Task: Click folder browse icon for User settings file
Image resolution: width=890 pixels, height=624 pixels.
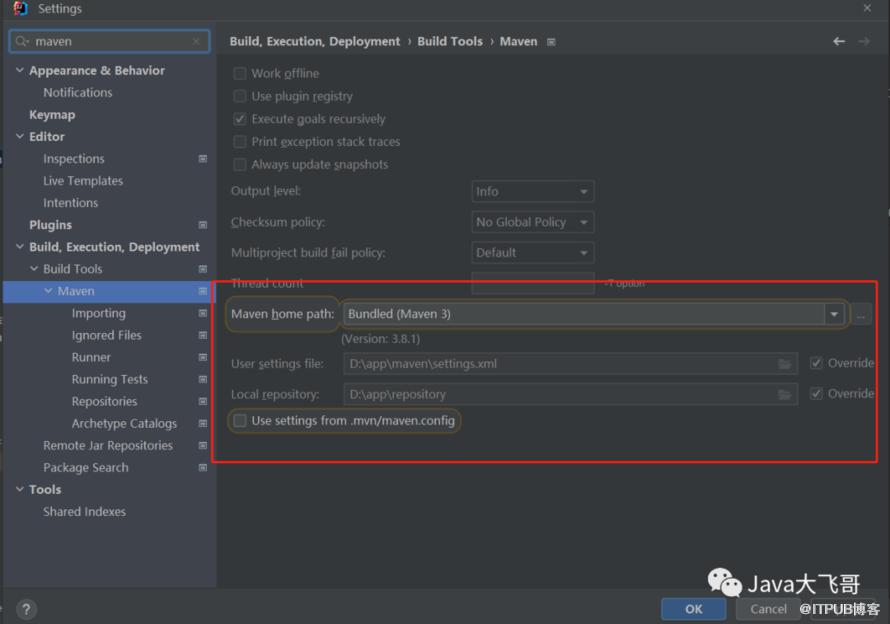Action: click(x=785, y=364)
